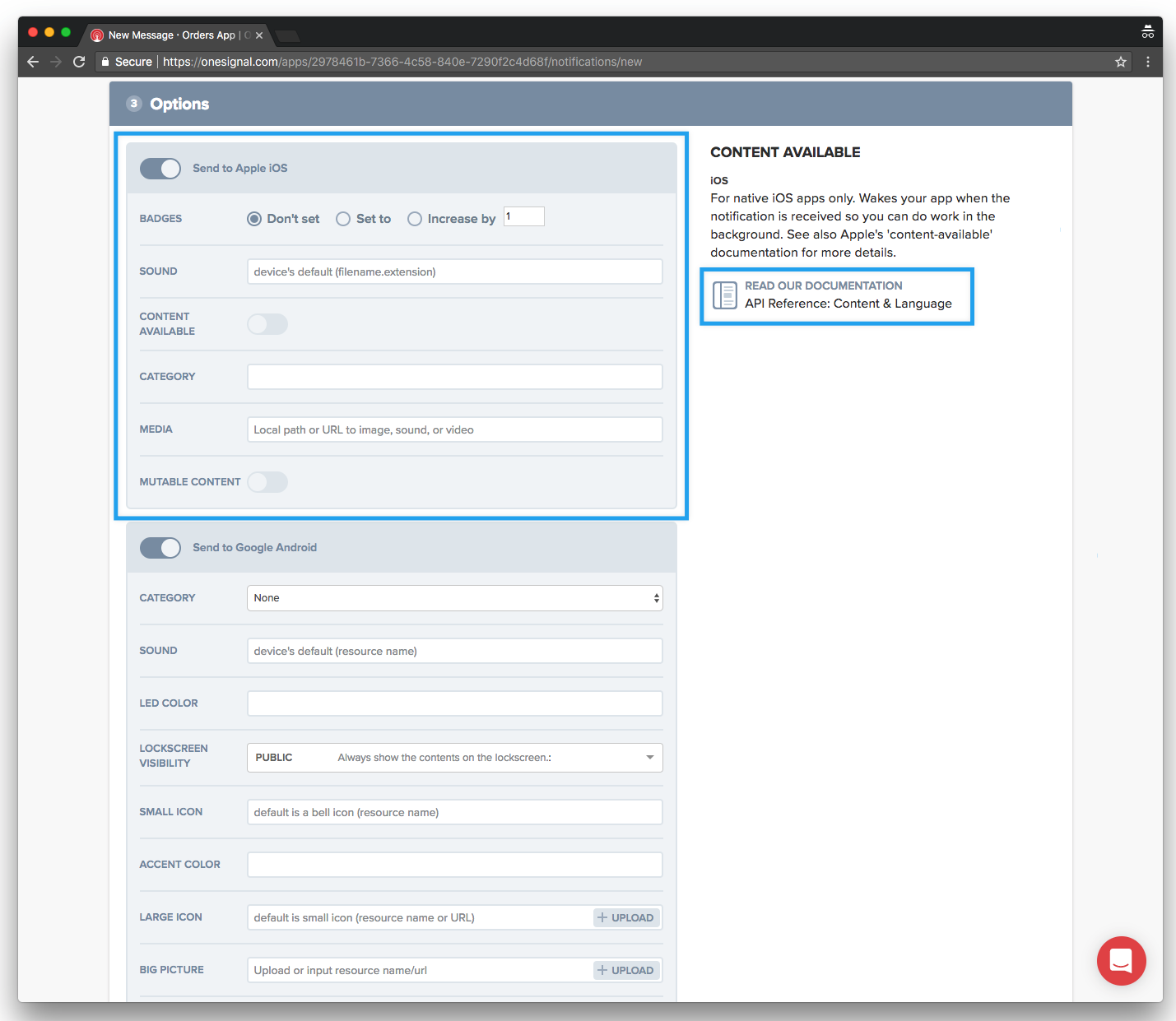Click the browser back arrow
This screenshot has width=1176, height=1021.
point(33,62)
